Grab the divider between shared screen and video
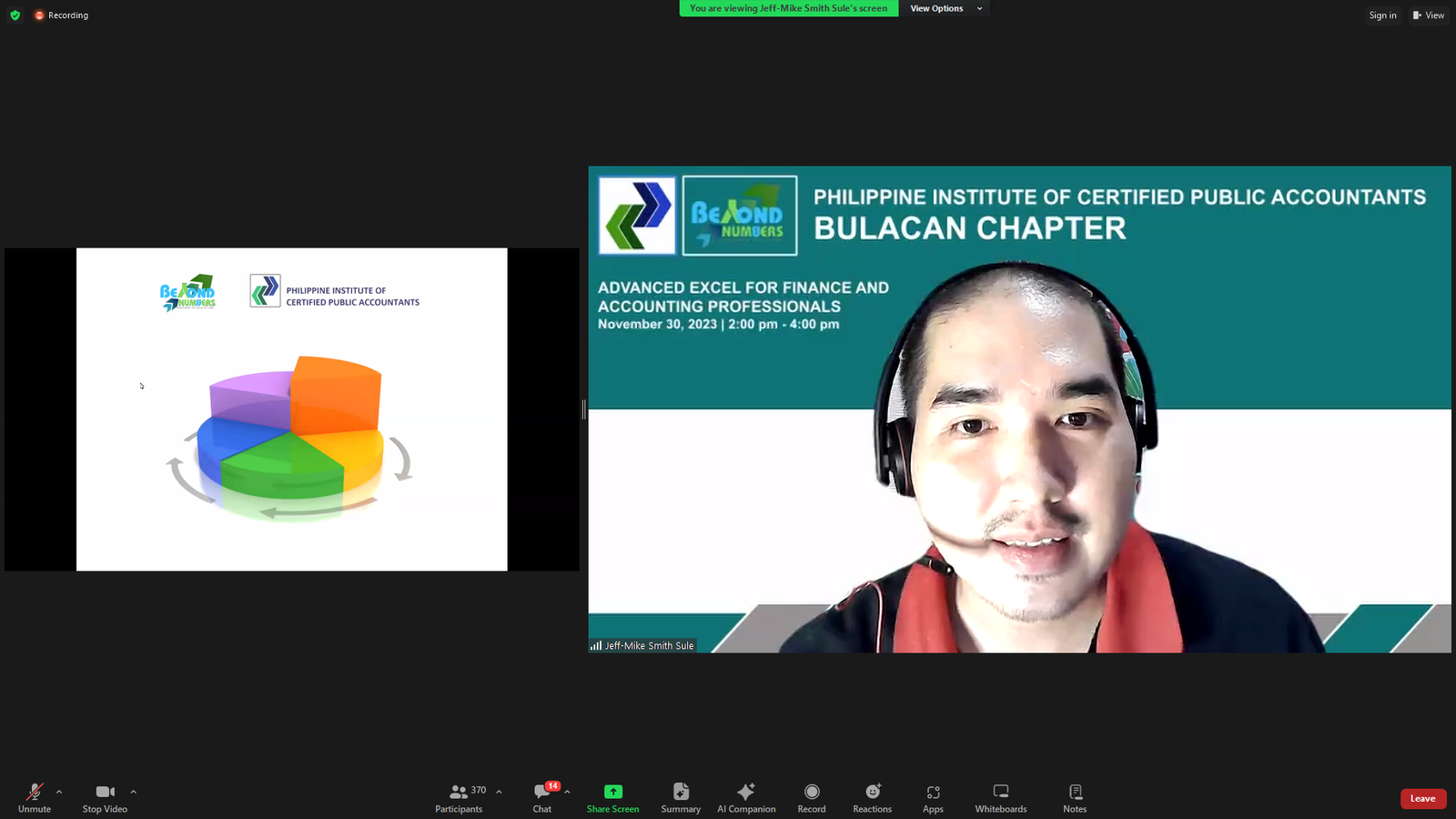1456x819 pixels. click(x=583, y=409)
